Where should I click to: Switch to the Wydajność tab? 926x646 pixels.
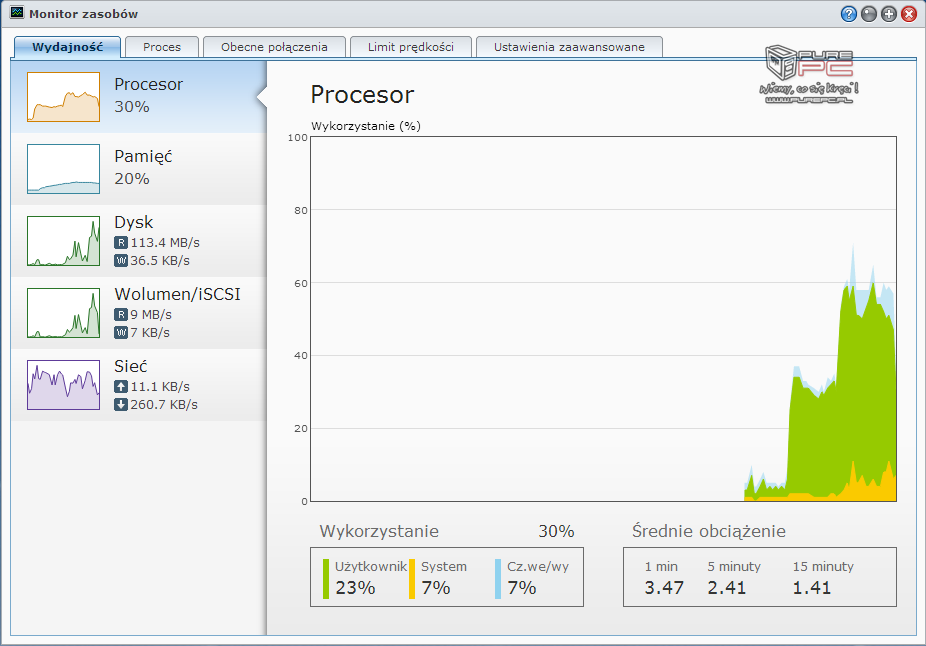pos(67,47)
